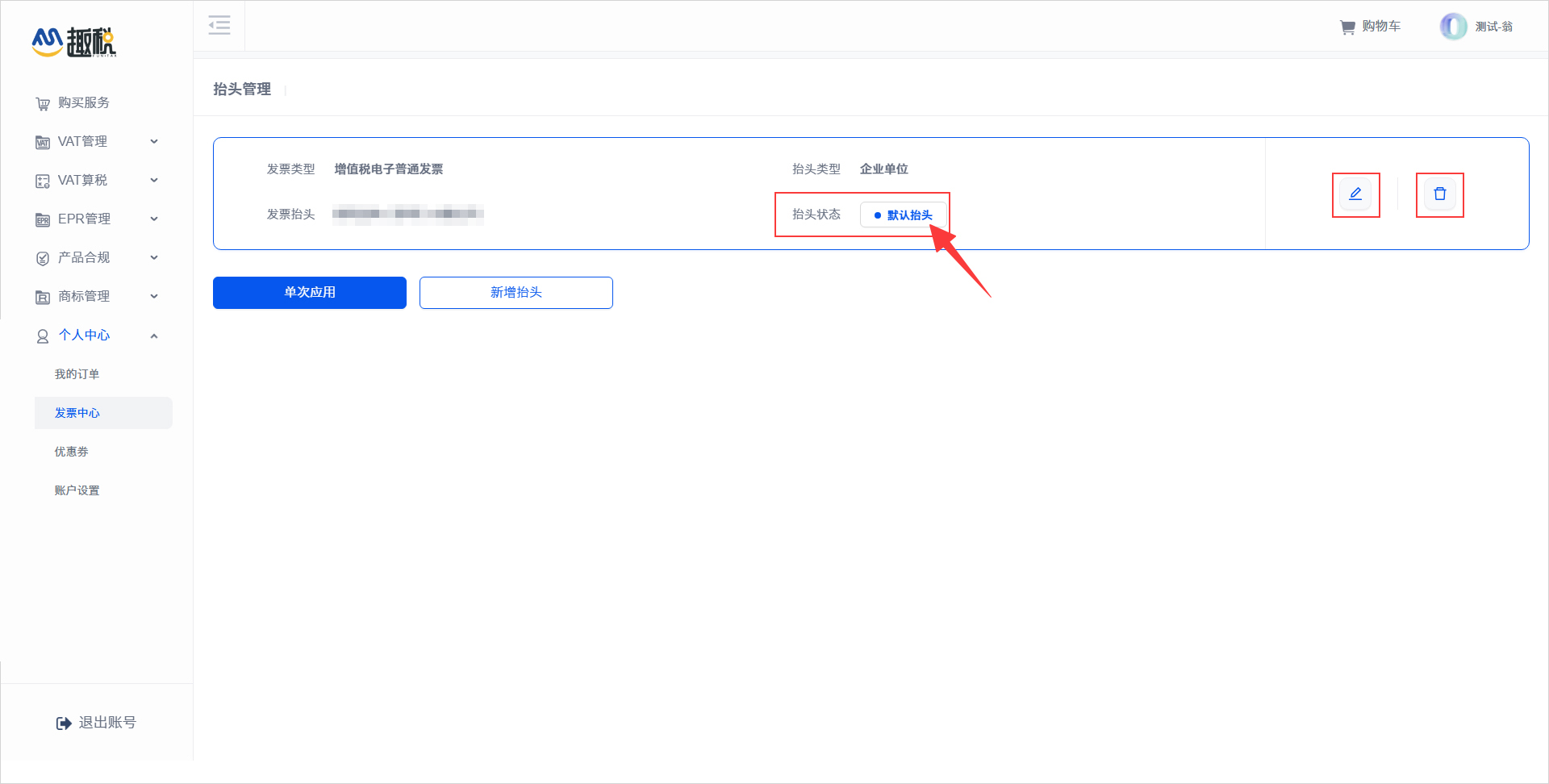Click the 抬头管理 page title
Image resolution: width=1549 pixels, height=784 pixels.
point(241,89)
